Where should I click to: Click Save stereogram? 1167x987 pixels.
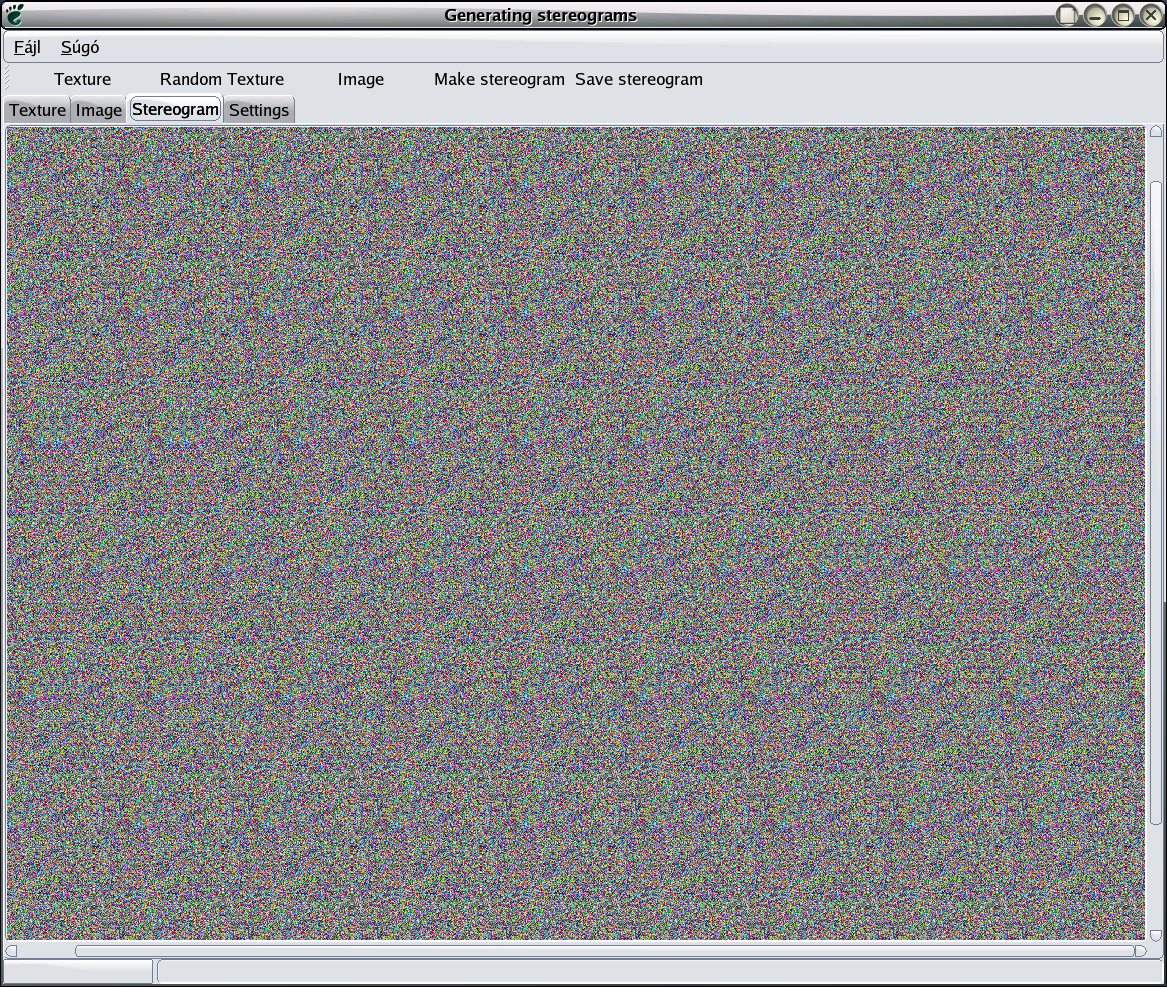pyautogui.click(x=639, y=79)
